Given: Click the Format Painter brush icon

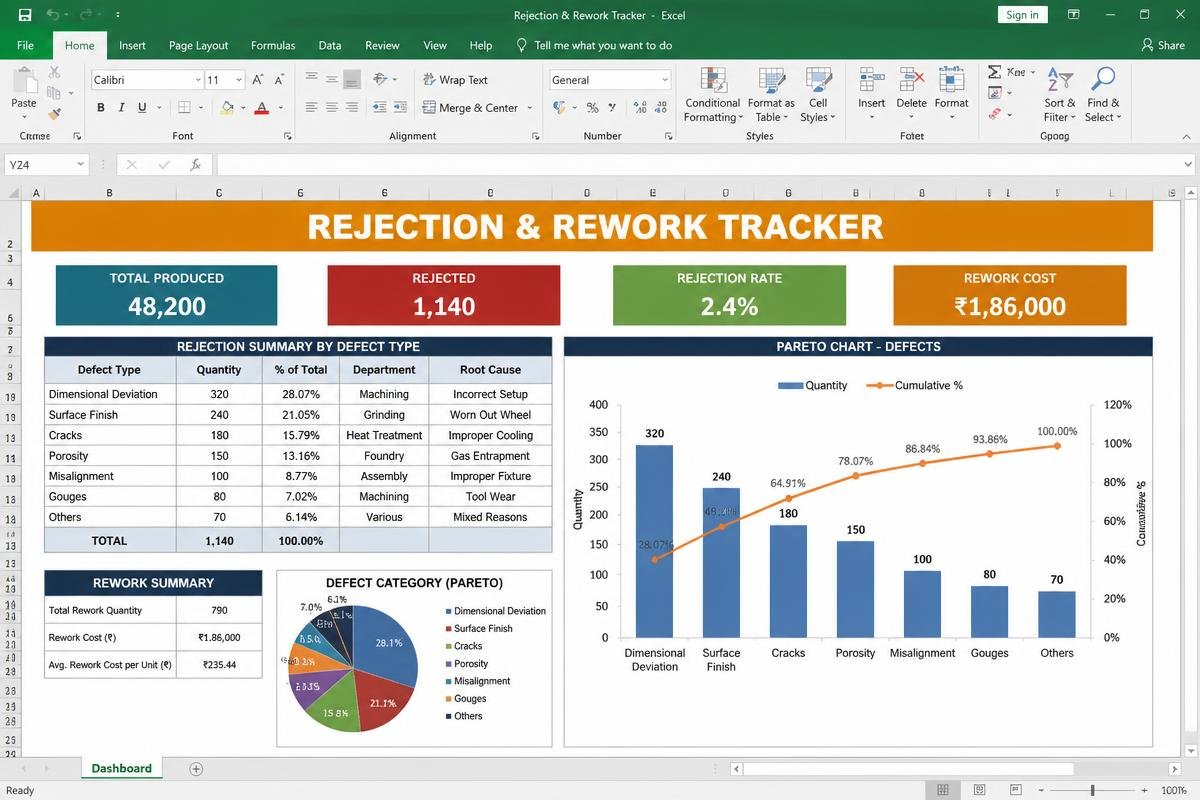Looking at the screenshot, I should click(54, 114).
